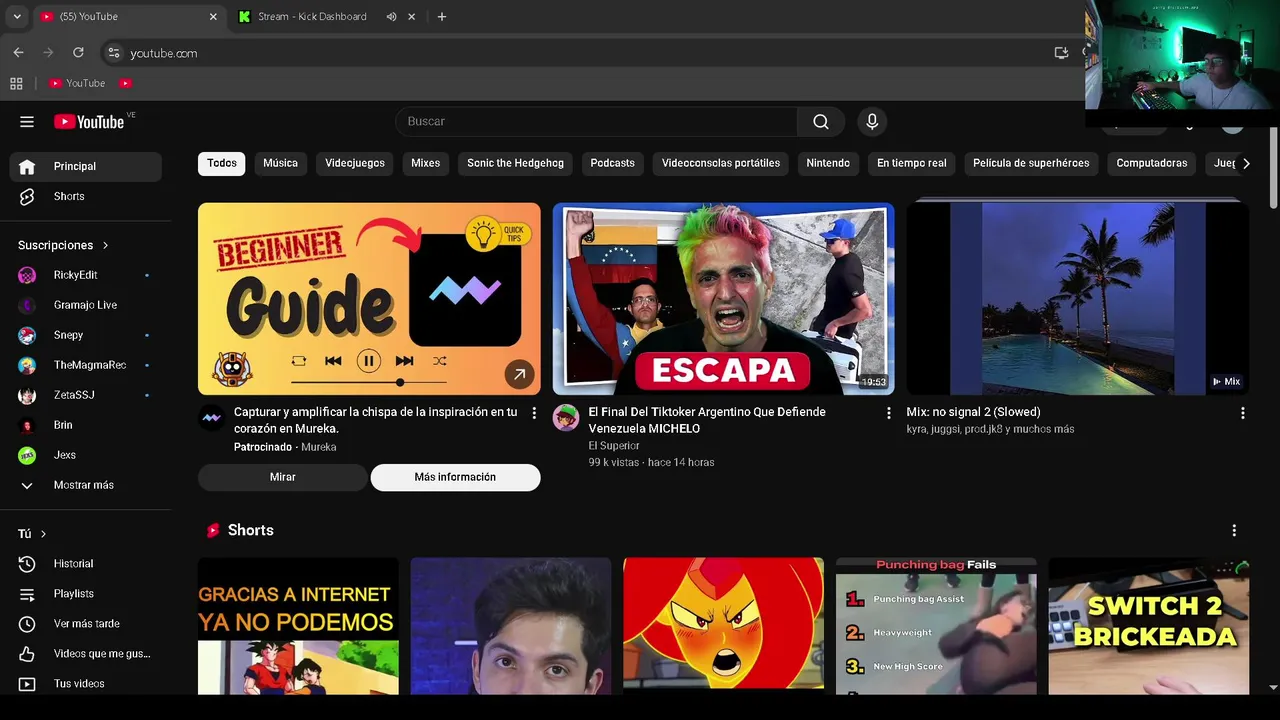Select the Videojuegos filter chip
This screenshot has height=720, width=1280.
click(355, 163)
